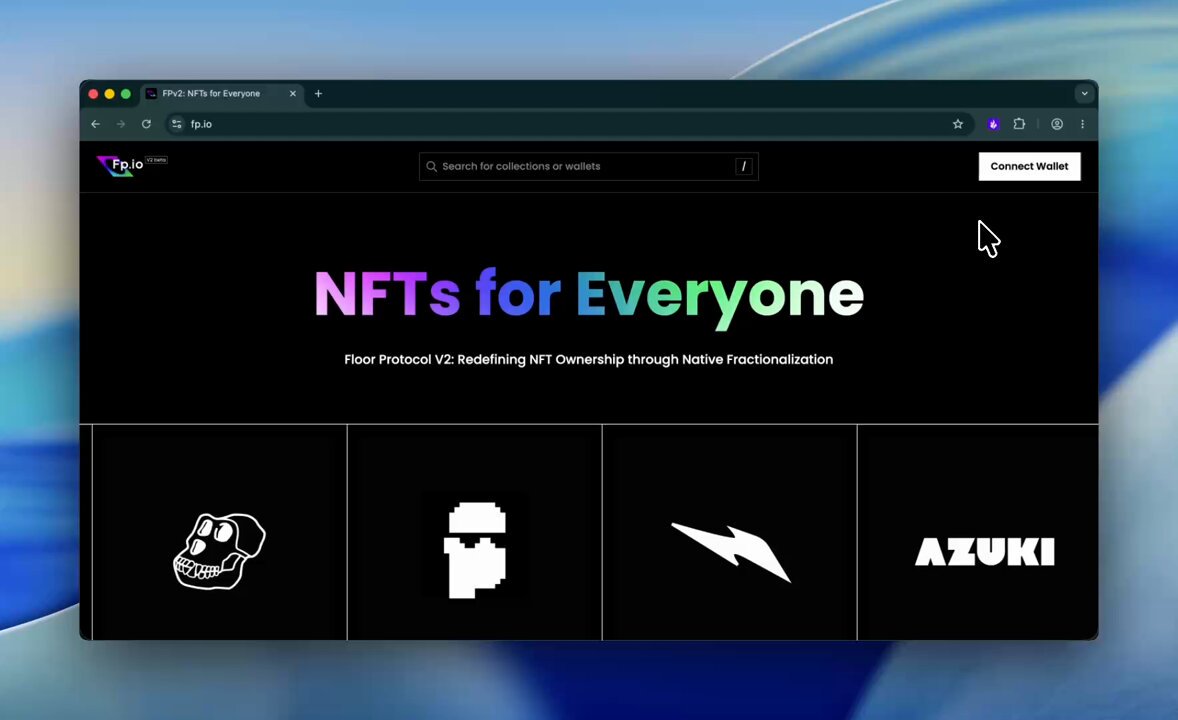
Task: Open the AZUKI collection card
Action: (x=978, y=532)
